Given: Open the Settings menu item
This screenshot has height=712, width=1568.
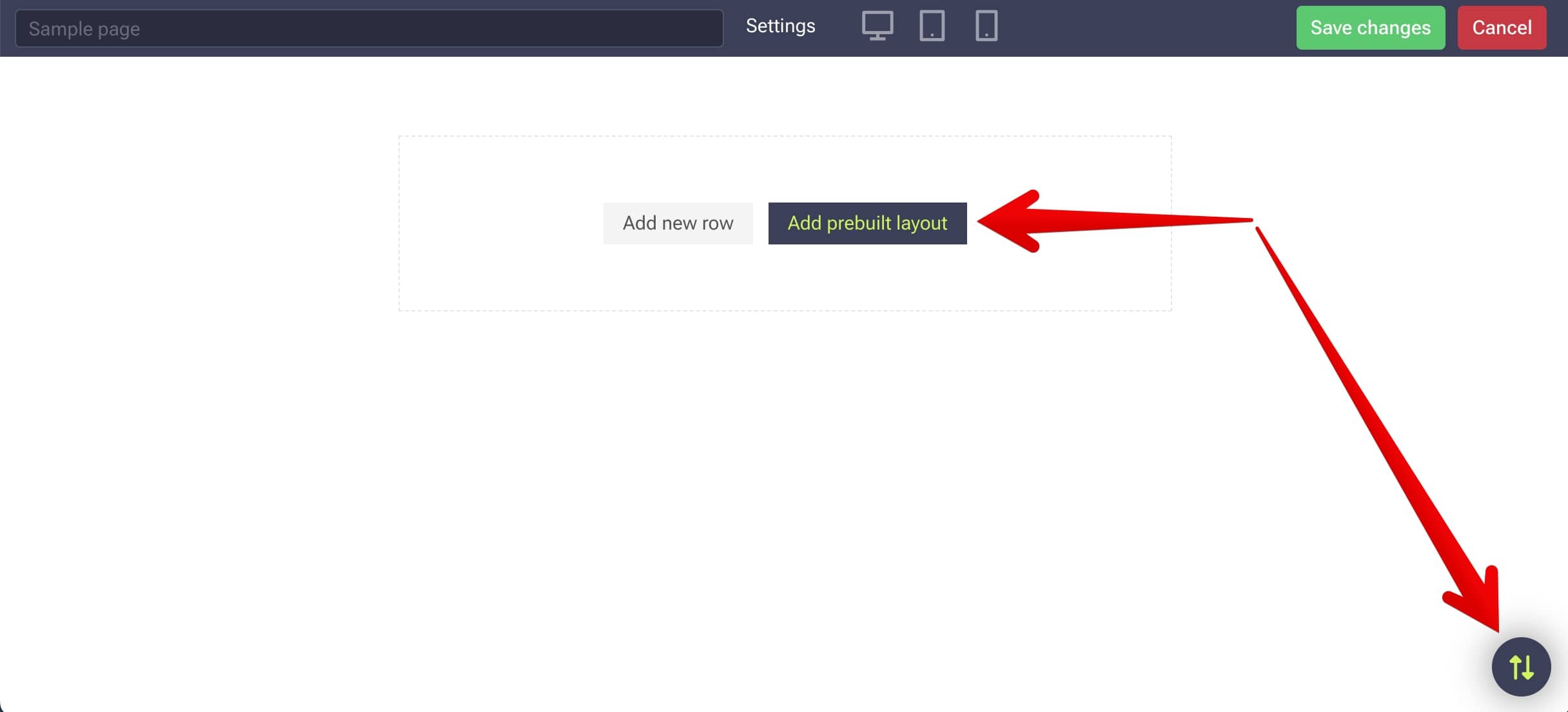Looking at the screenshot, I should (780, 26).
